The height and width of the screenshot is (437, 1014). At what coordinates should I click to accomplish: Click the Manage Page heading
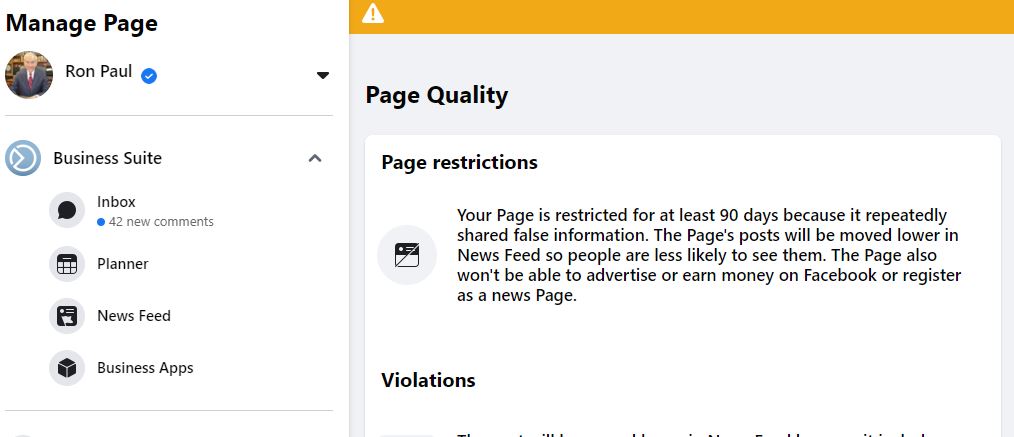[x=81, y=23]
